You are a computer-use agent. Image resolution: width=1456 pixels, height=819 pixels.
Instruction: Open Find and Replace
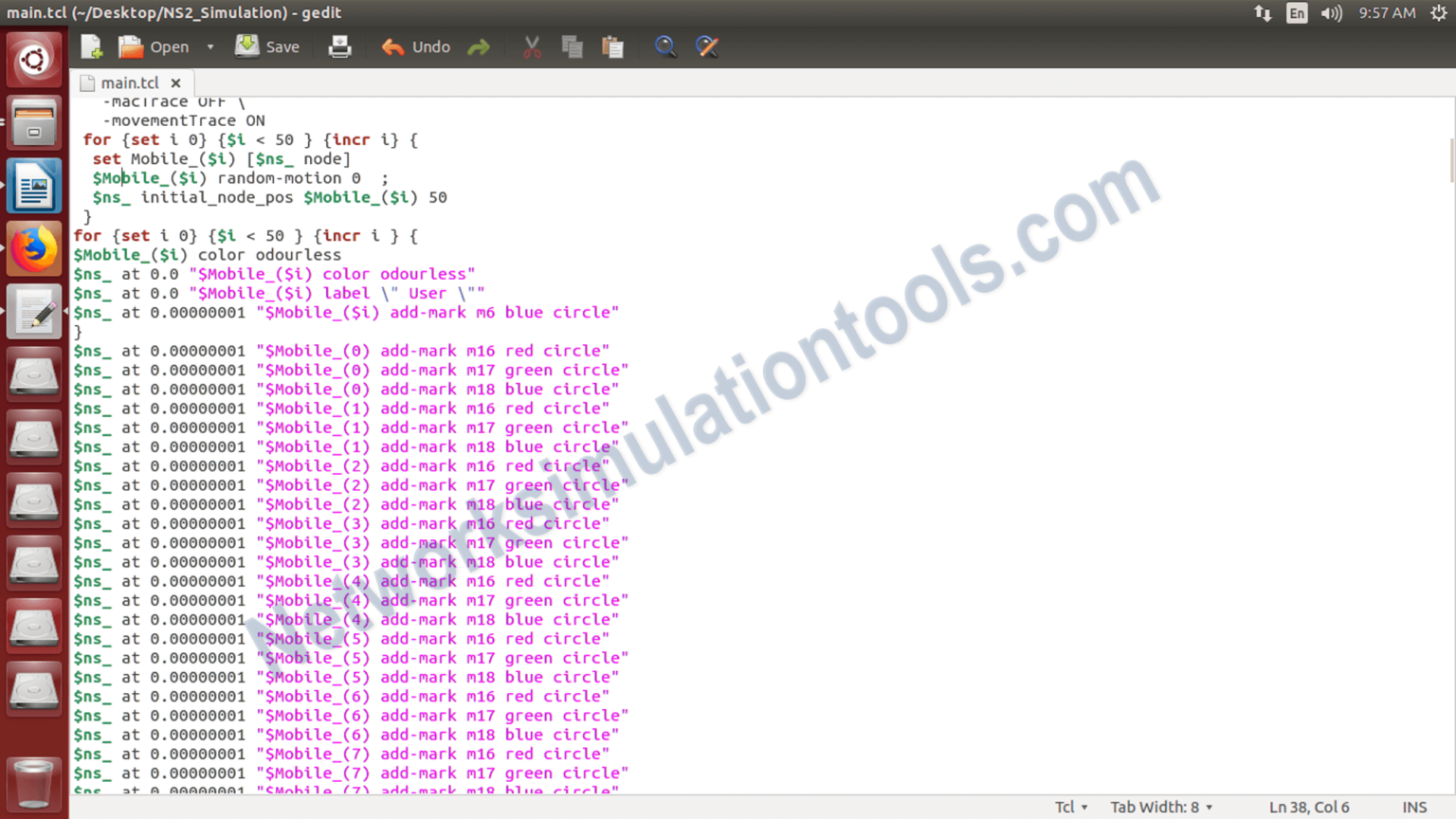pyautogui.click(x=707, y=45)
